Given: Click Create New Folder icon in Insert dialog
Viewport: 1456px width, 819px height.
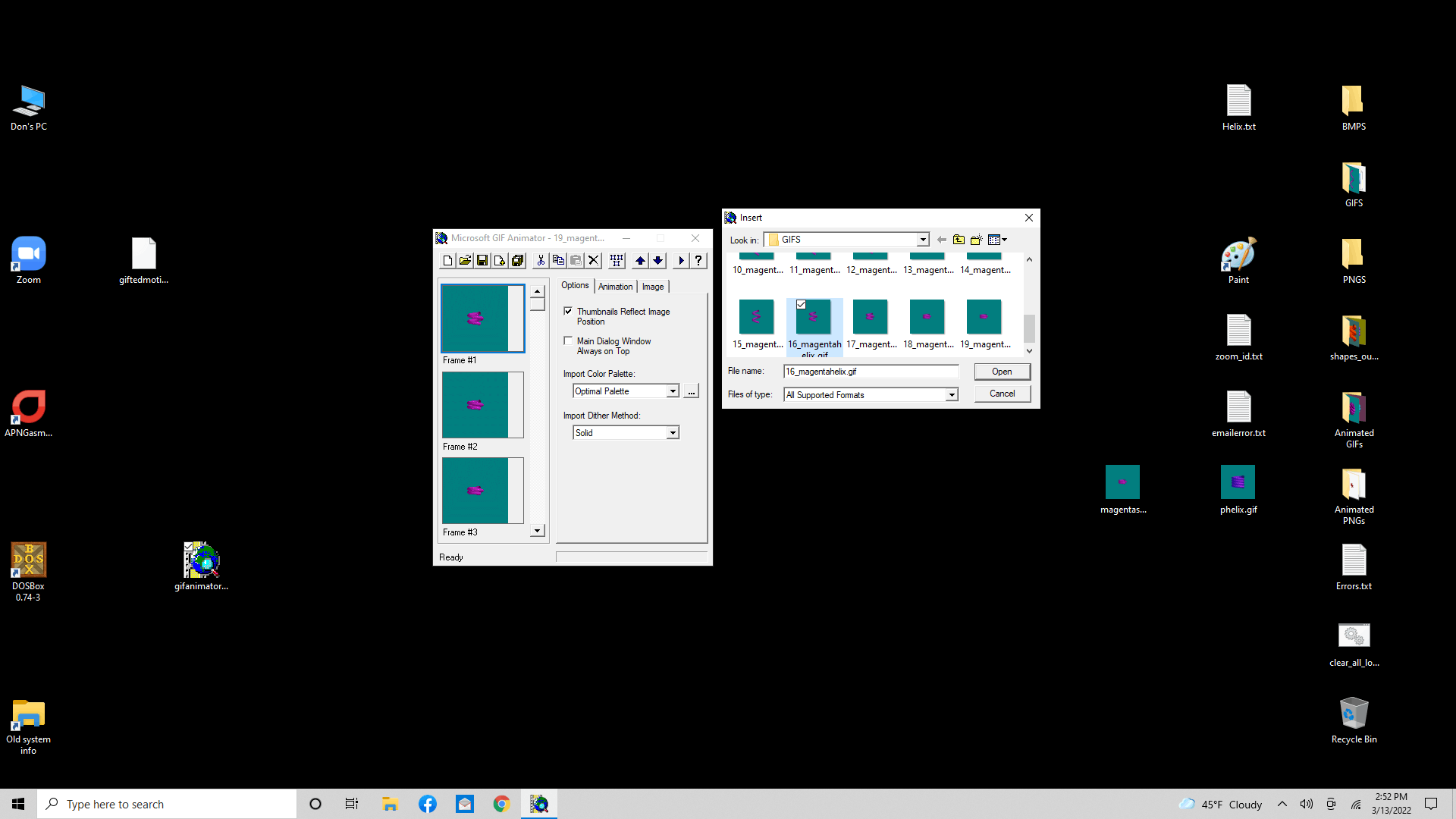Looking at the screenshot, I should 976,240.
